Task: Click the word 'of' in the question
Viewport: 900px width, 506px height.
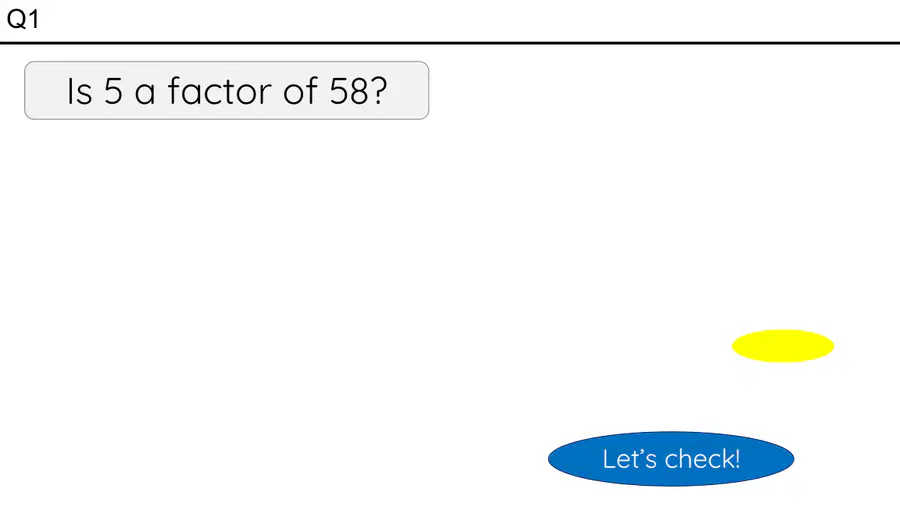Action: pos(300,91)
